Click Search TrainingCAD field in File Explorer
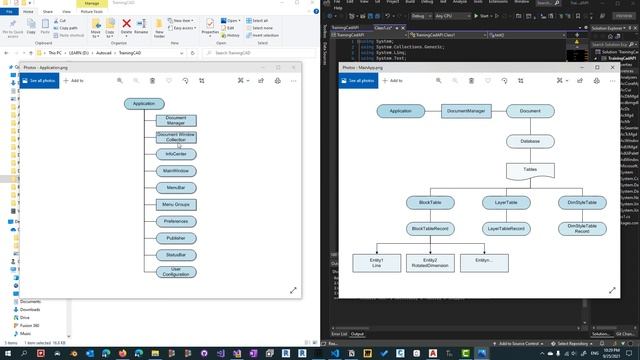 tap(260, 53)
